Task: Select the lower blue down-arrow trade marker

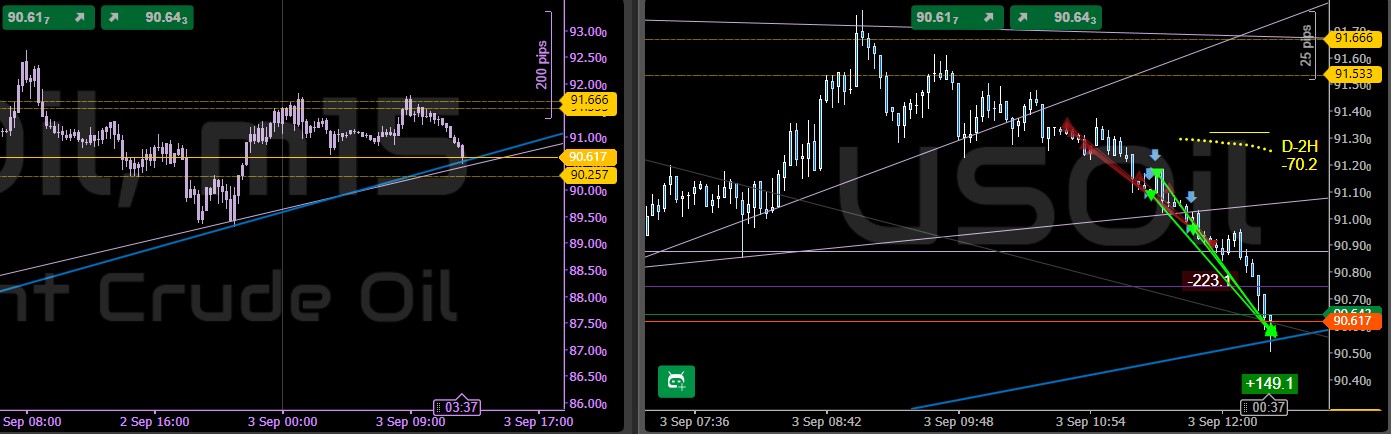Action: 1190,197
